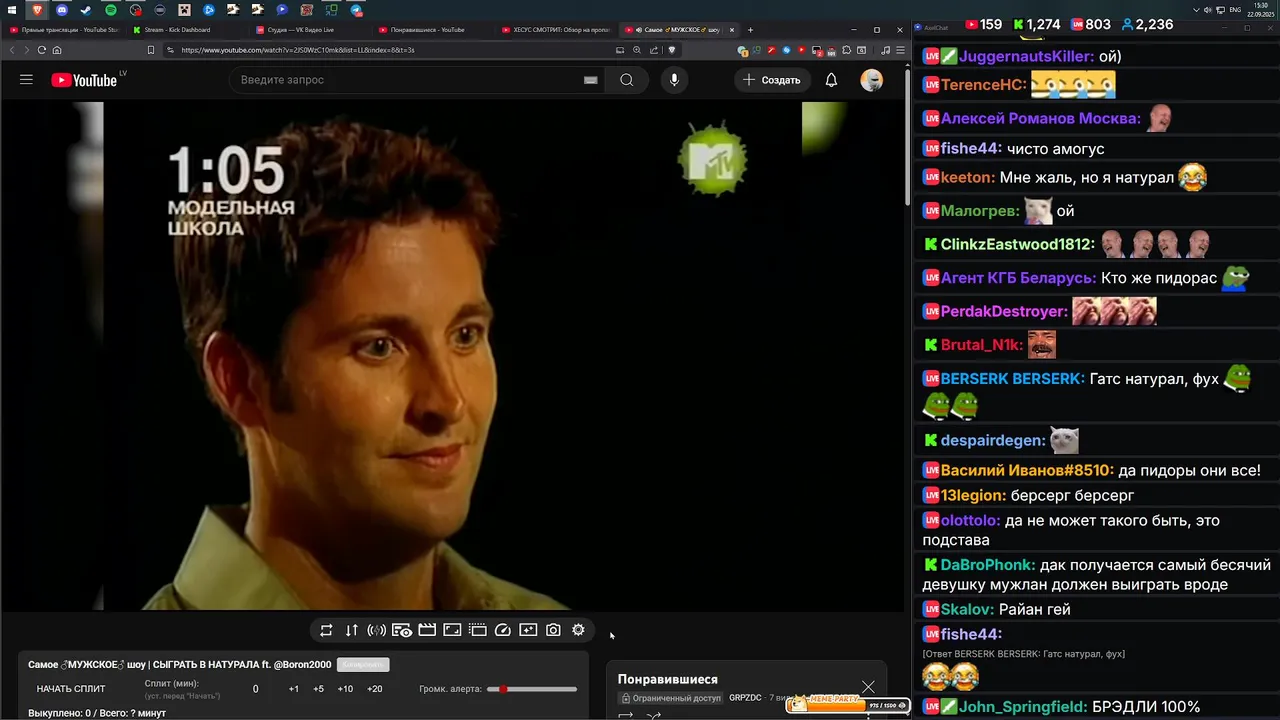This screenshot has height=720, width=1280.
Task: Click the dashed-window icon in player toolbar
Action: (x=478, y=630)
